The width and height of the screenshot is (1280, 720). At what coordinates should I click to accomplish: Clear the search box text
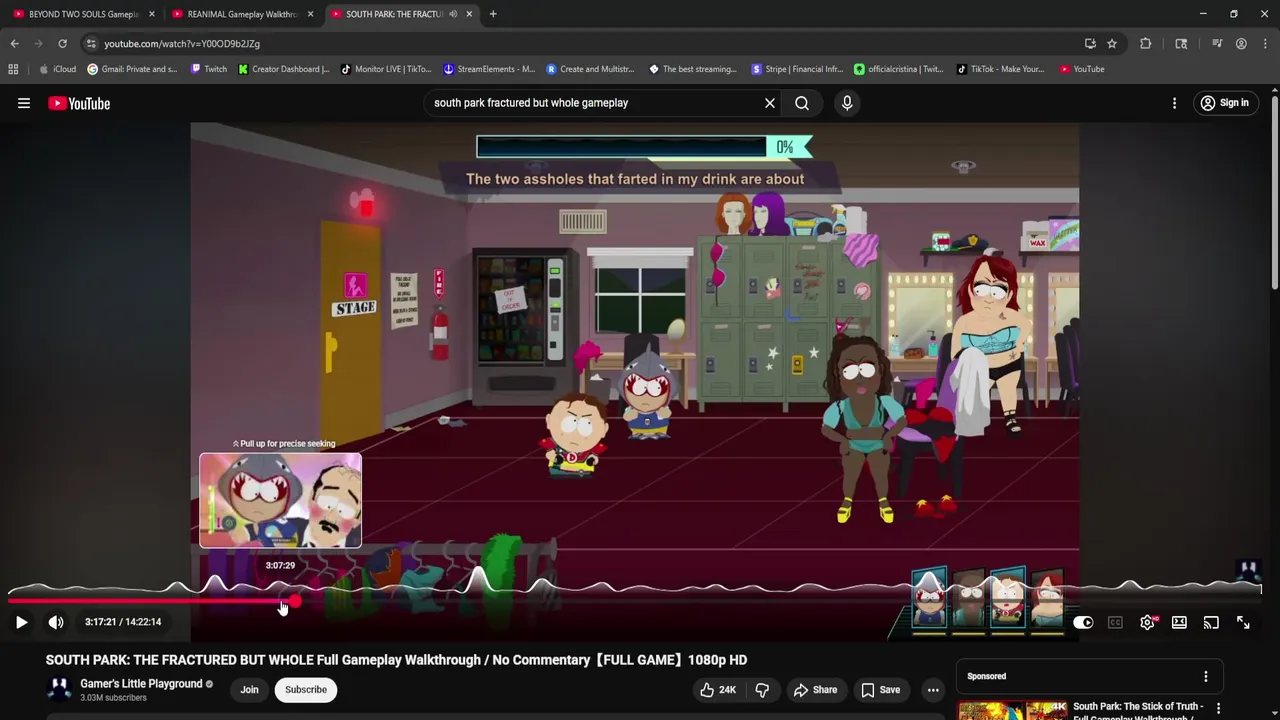tap(770, 103)
